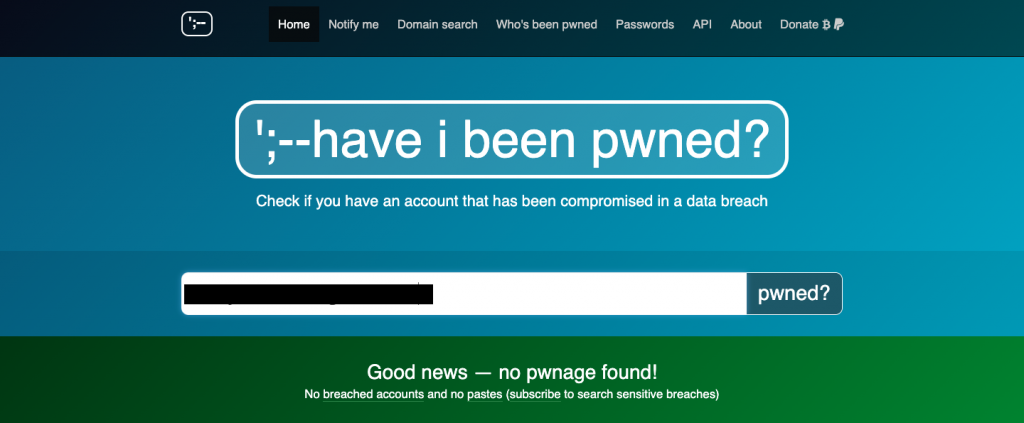
Task: Open the Passwords page
Action: pyautogui.click(x=645, y=24)
